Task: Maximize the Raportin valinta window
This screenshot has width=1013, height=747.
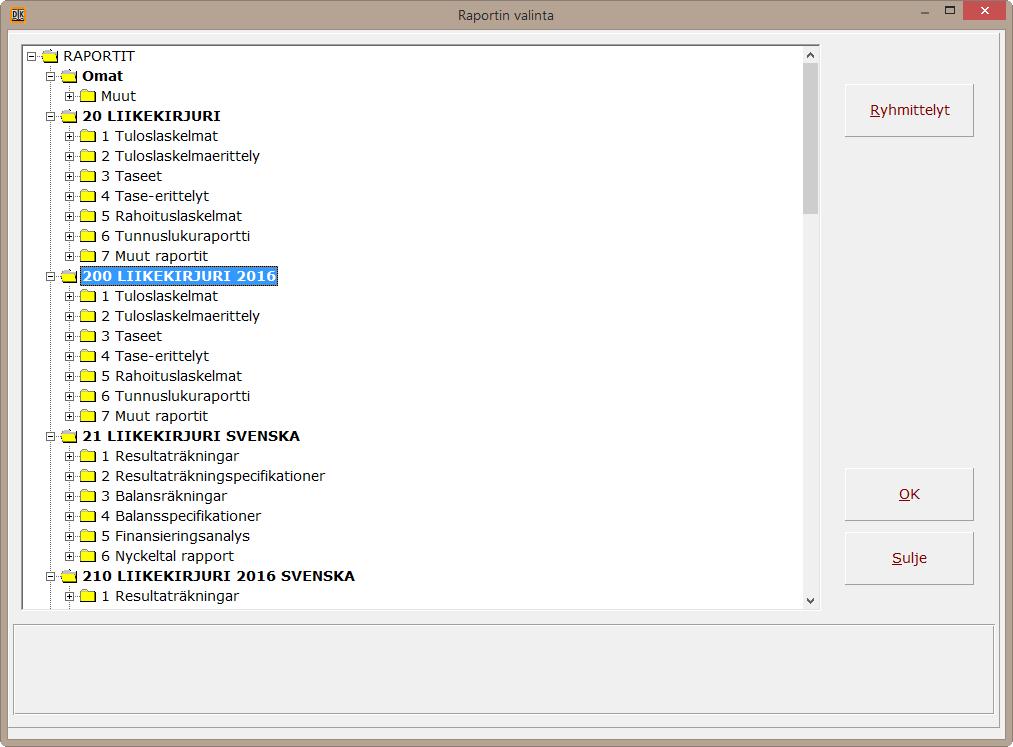Action: click(950, 10)
